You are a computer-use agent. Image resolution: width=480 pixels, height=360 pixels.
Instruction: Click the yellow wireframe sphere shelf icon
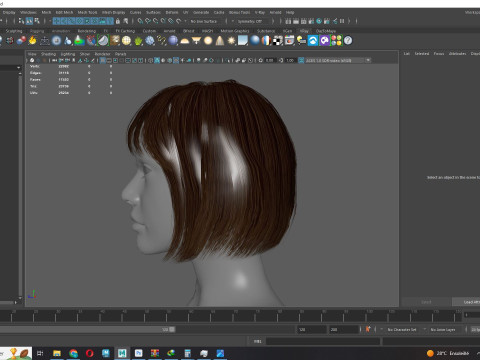point(126,41)
